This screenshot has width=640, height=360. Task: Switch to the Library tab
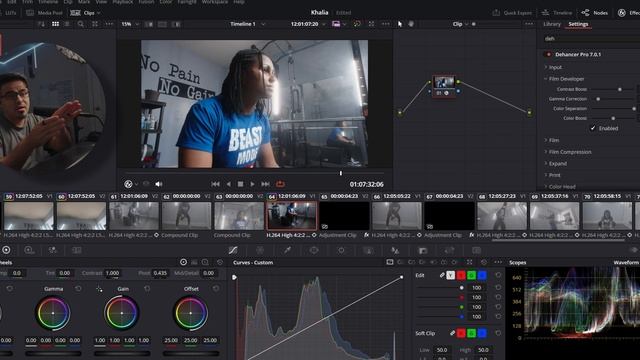click(552, 24)
